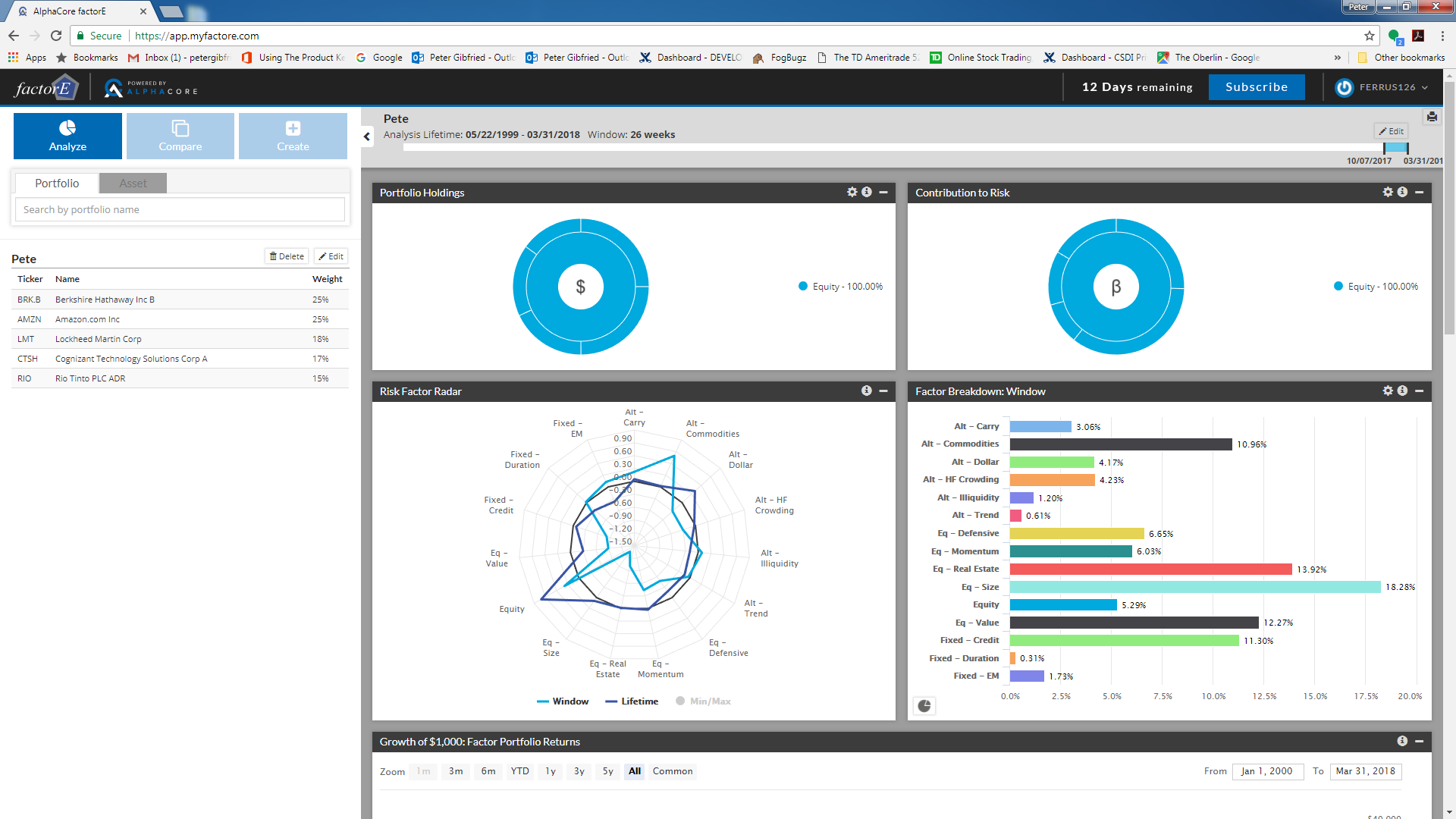Image resolution: width=1456 pixels, height=819 pixels.
Task: Click the Subscribe button
Action: (x=1256, y=87)
